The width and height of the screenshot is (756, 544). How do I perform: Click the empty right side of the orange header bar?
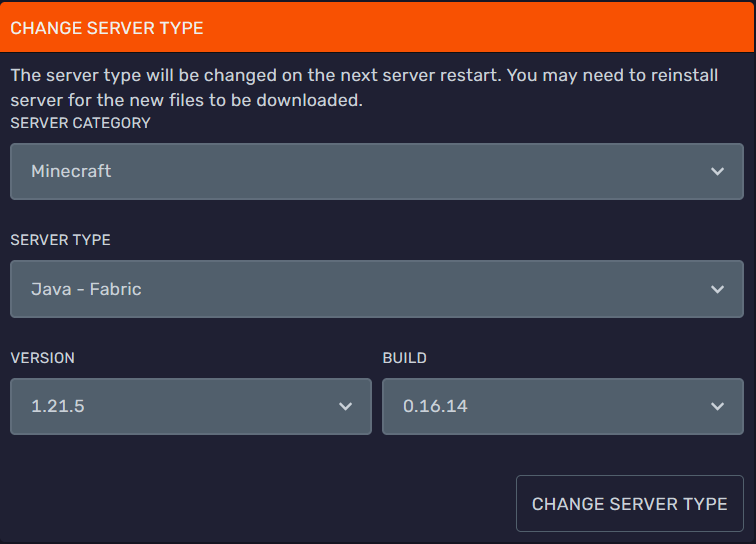pos(550,28)
